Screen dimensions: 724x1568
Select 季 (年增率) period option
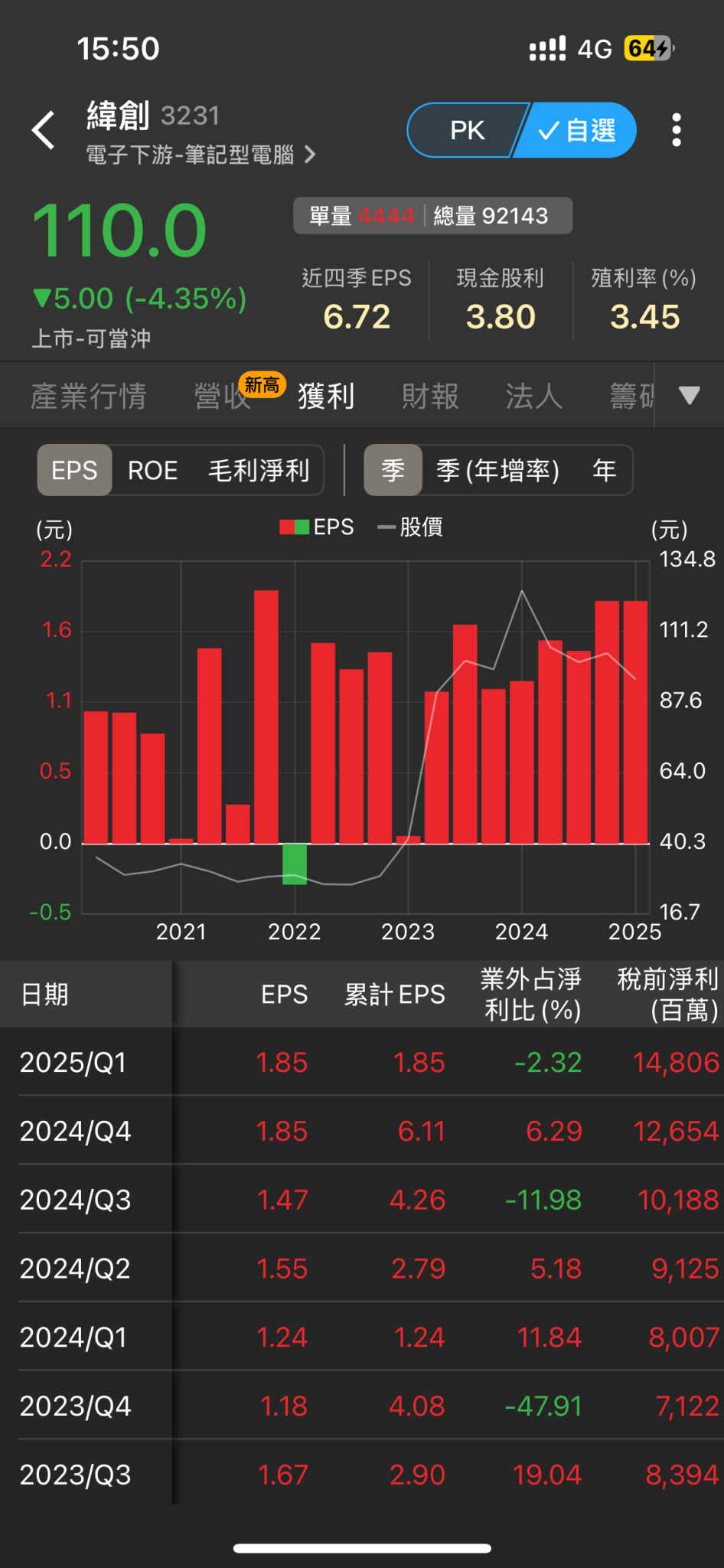497,470
